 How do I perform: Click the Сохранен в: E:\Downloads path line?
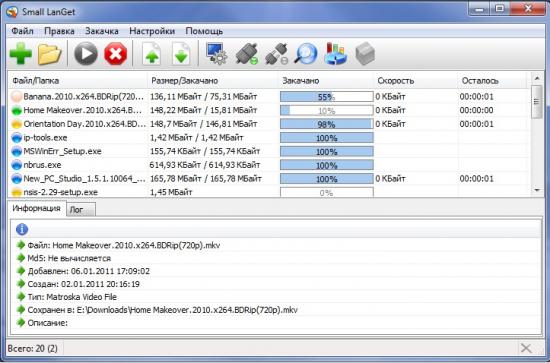[x=162, y=310]
